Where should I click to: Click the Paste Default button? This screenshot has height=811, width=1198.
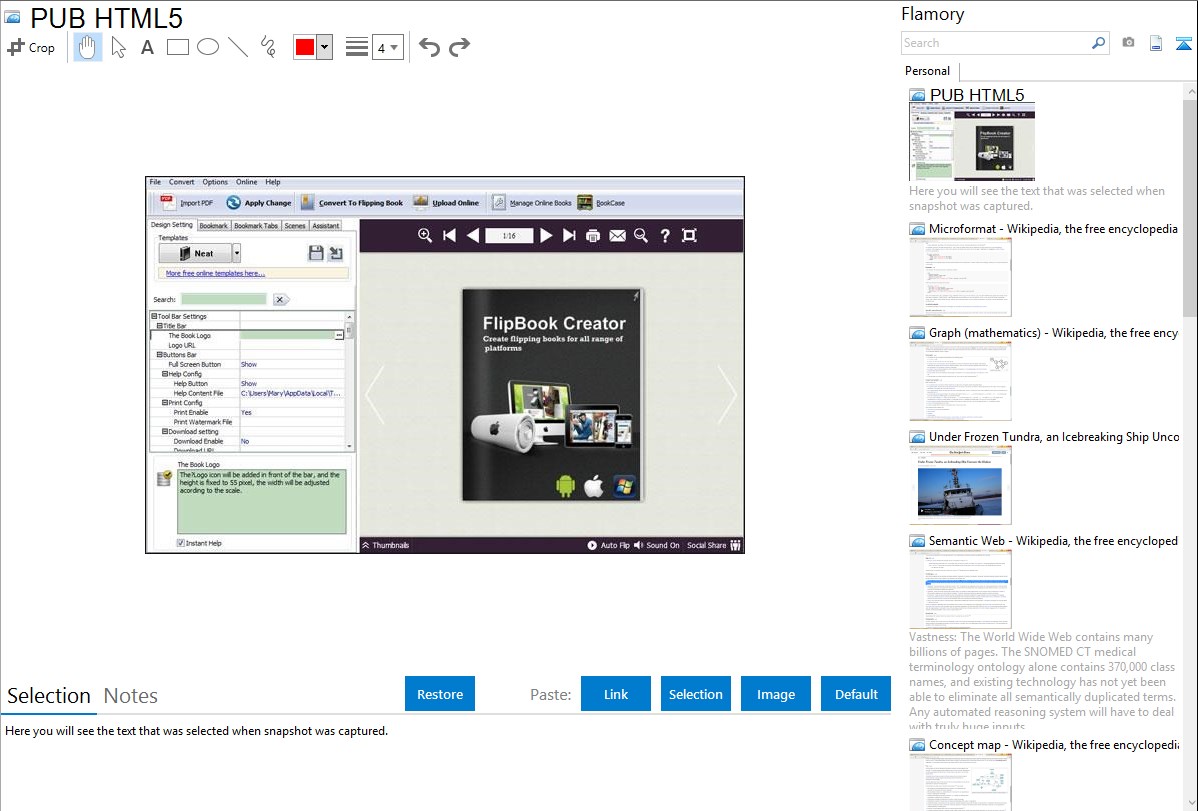pyautogui.click(x=856, y=694)
